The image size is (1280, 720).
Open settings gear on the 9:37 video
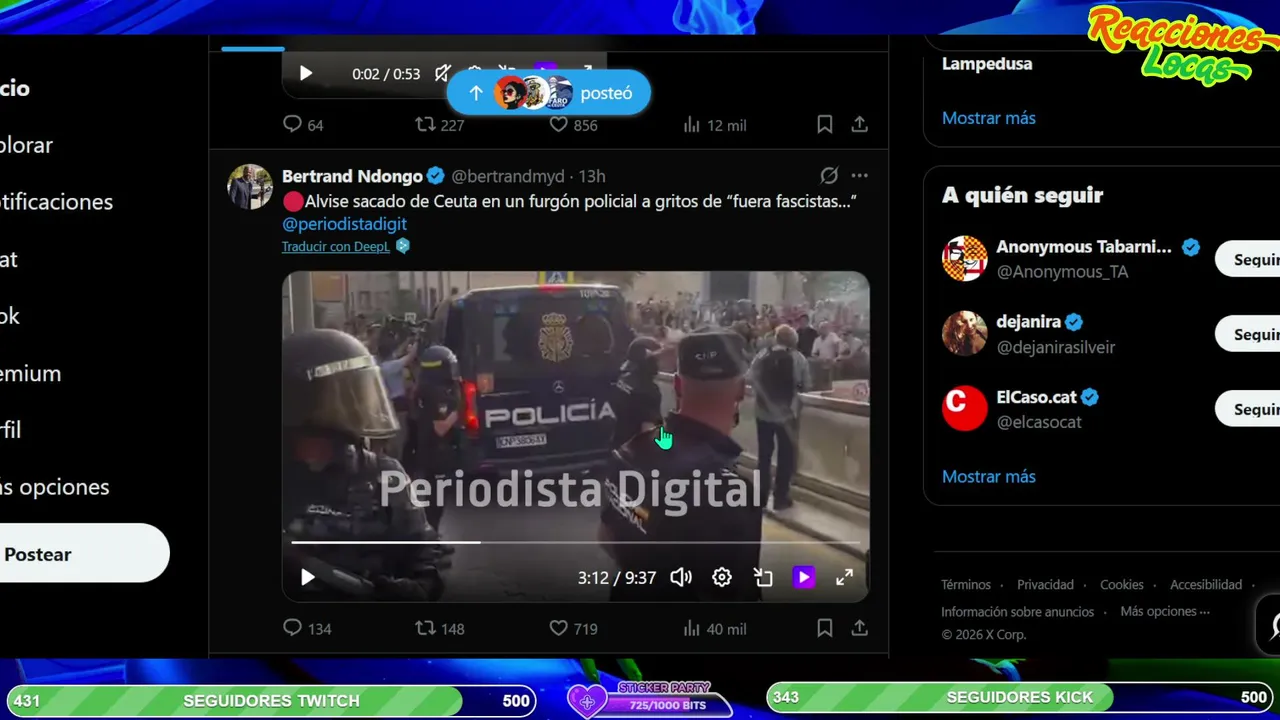(722, 577)
